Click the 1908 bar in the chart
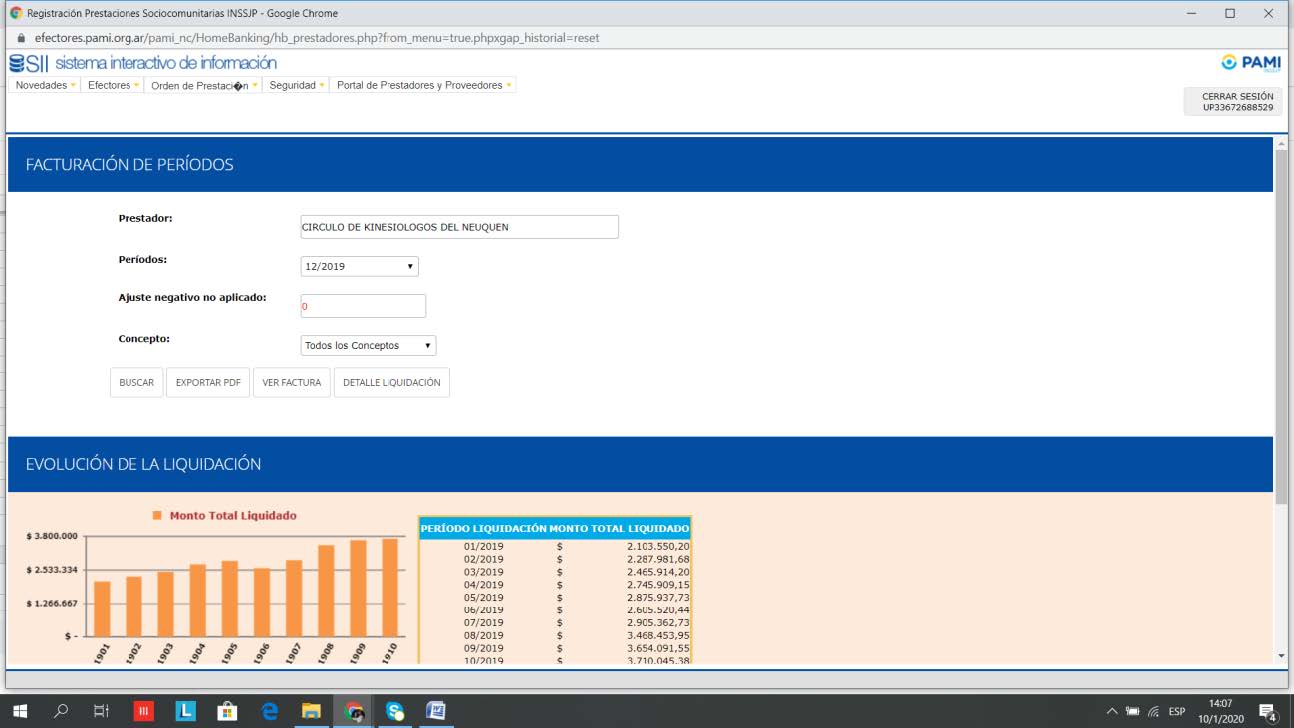The width and height of the screenshot is (1294, 728). point(326,591)
